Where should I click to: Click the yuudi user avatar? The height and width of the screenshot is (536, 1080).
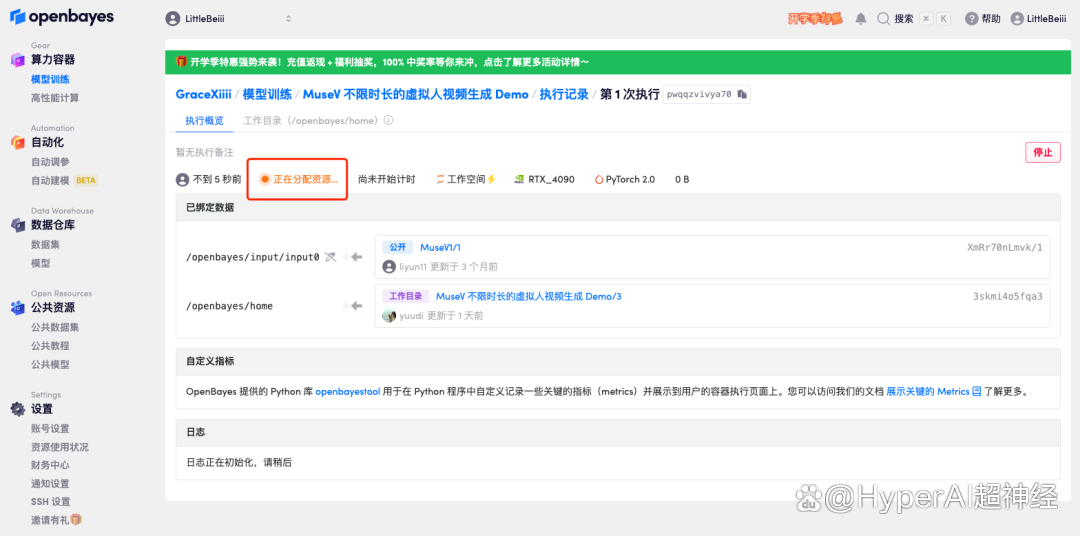[x=389, y=316]
